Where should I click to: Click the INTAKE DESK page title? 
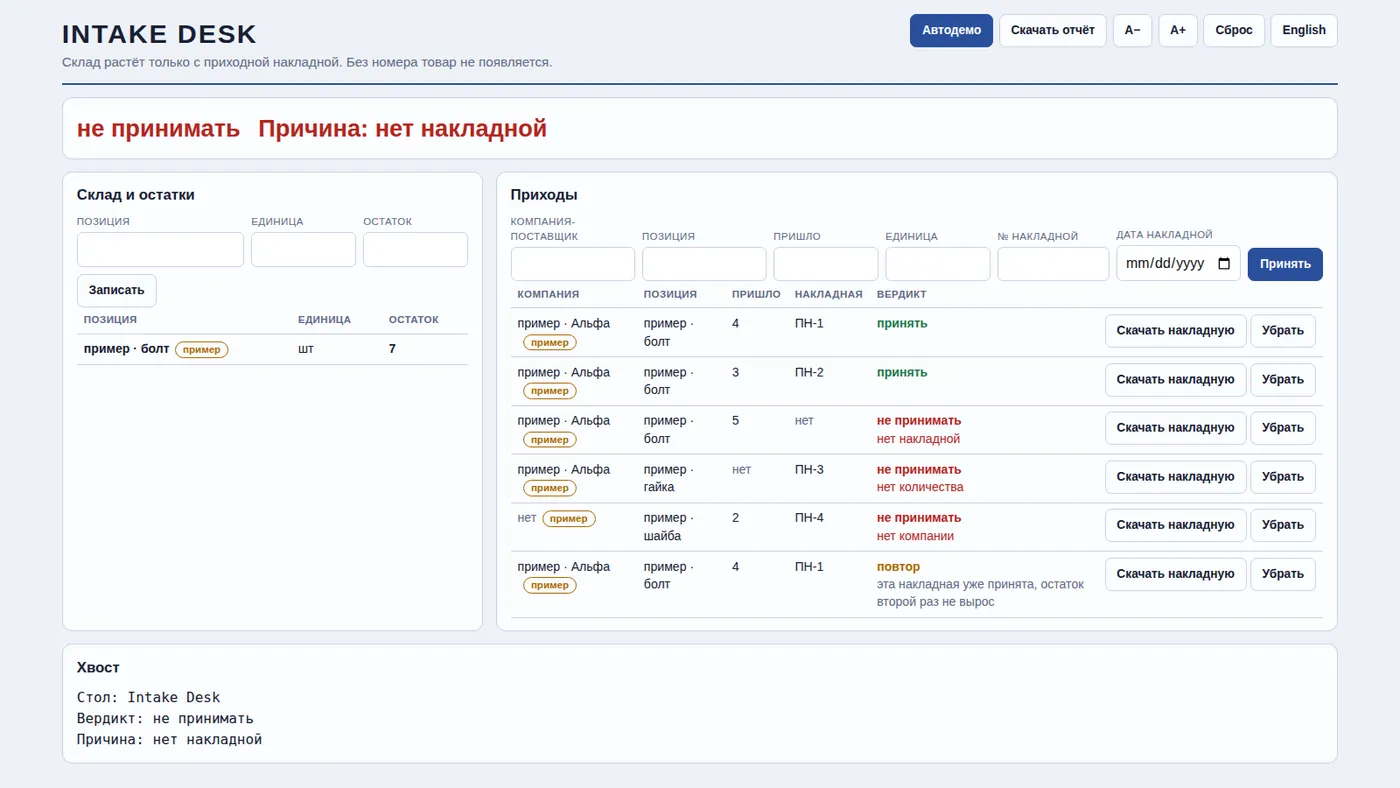click(159, 34)
